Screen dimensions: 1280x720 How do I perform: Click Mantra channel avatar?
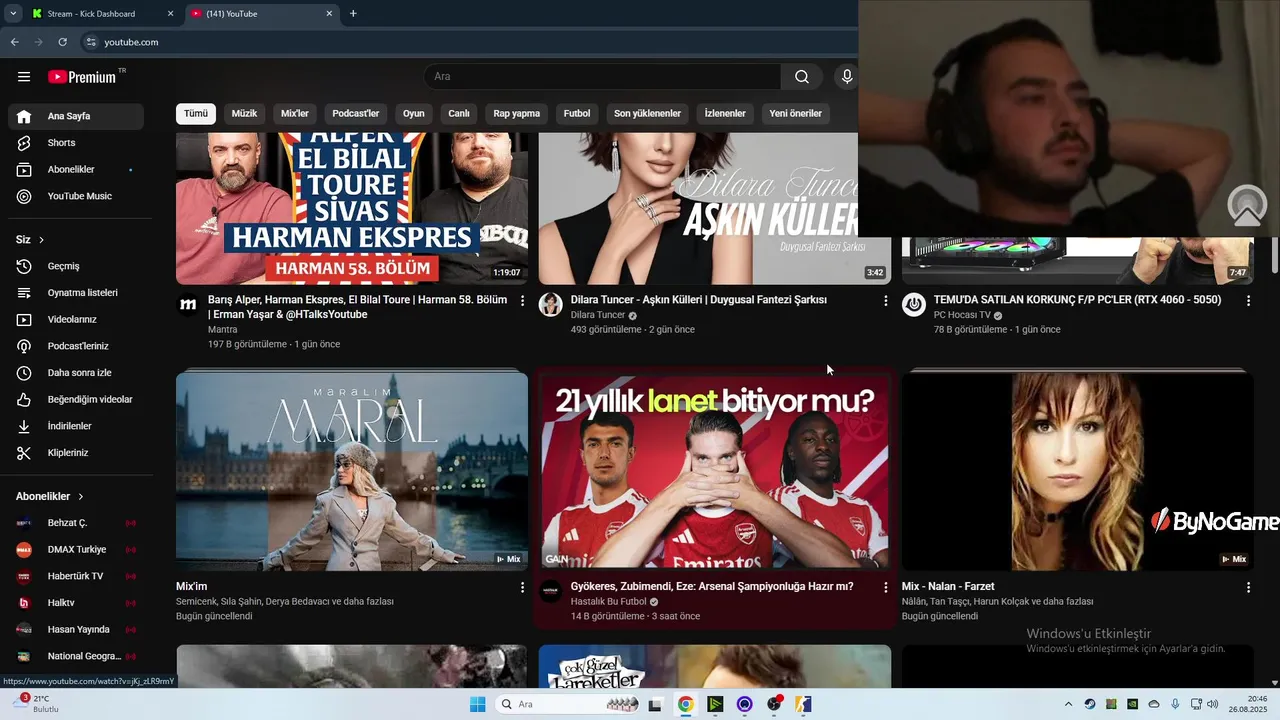[188, 305]
